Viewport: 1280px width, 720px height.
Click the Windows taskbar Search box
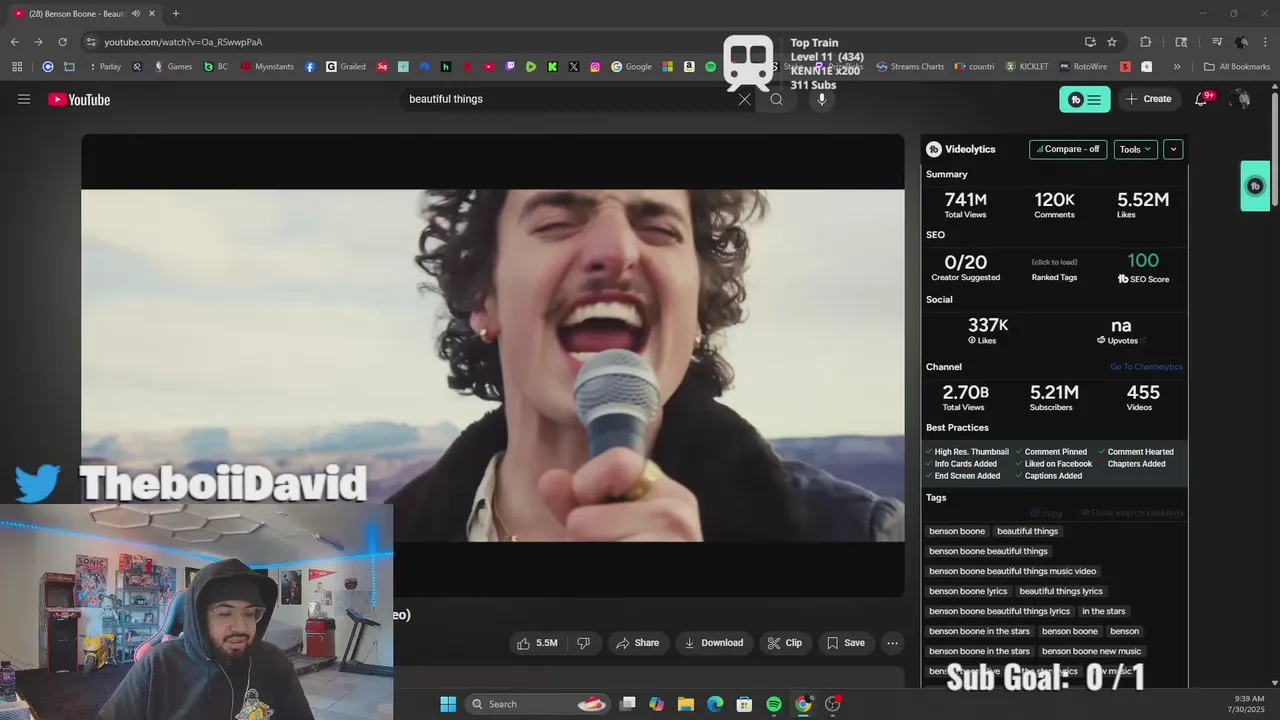[539, 704]
